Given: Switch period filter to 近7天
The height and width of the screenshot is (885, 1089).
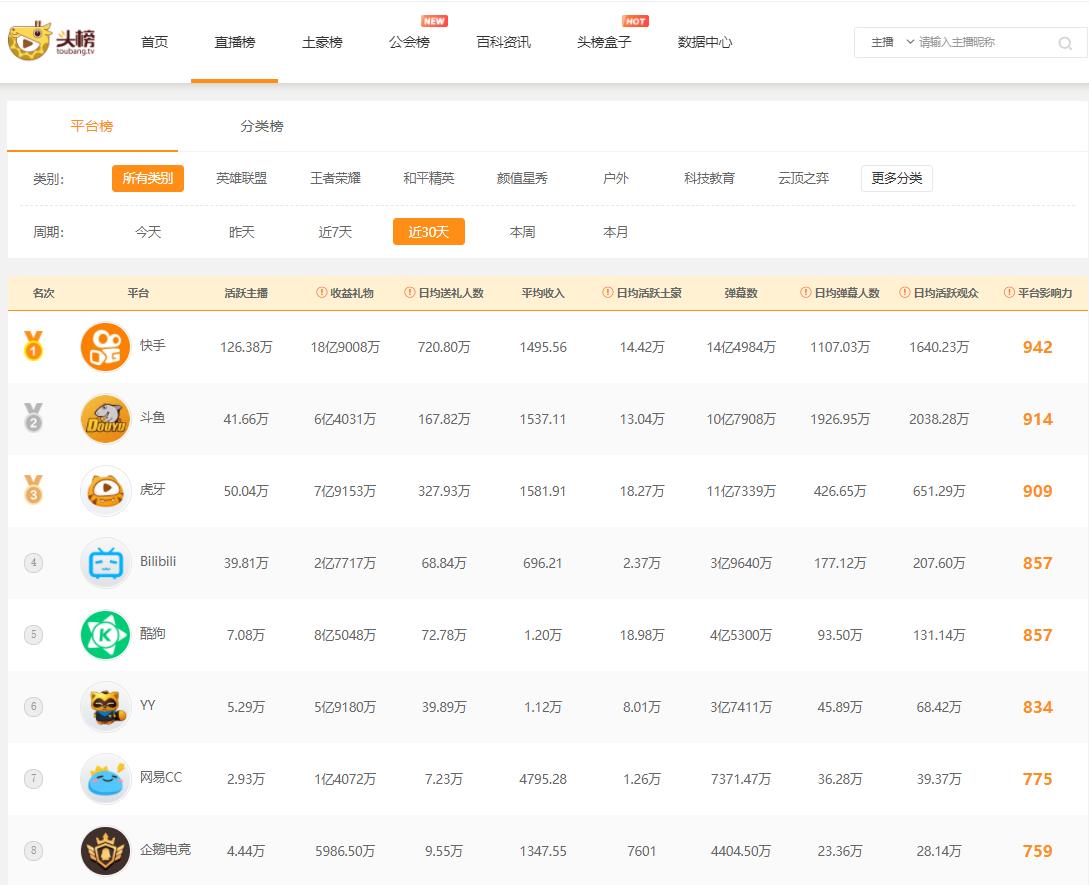Looking at the screenshot, I should [335, 232].
